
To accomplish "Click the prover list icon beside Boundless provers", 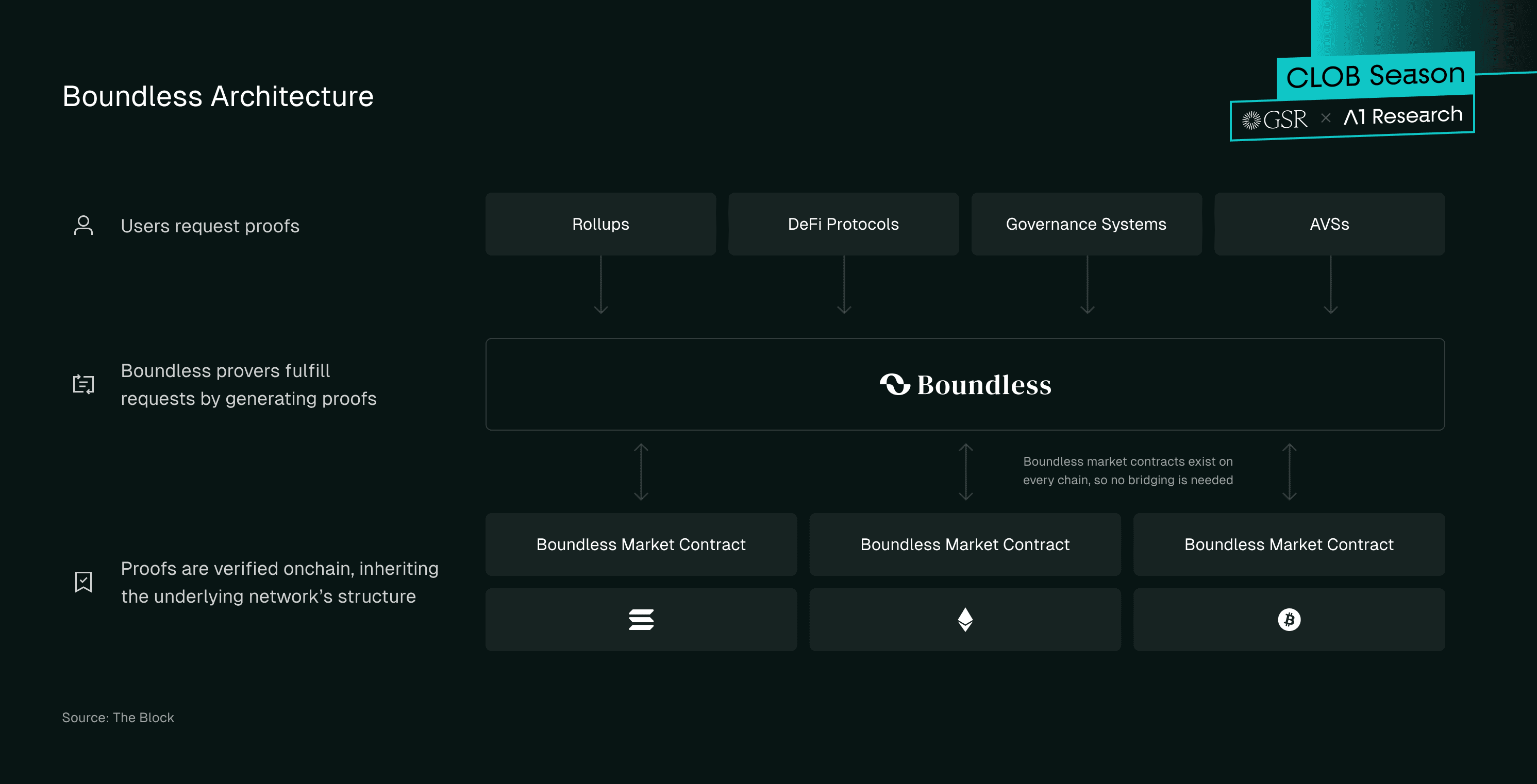I will [83, 384].
